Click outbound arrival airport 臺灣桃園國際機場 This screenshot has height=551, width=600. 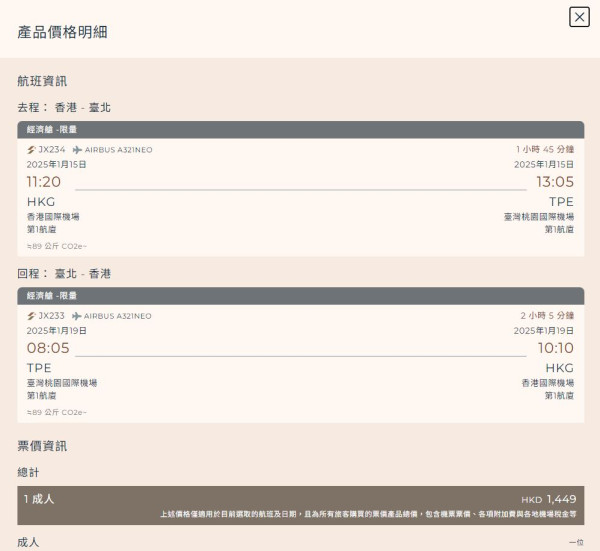click(539, 217)
